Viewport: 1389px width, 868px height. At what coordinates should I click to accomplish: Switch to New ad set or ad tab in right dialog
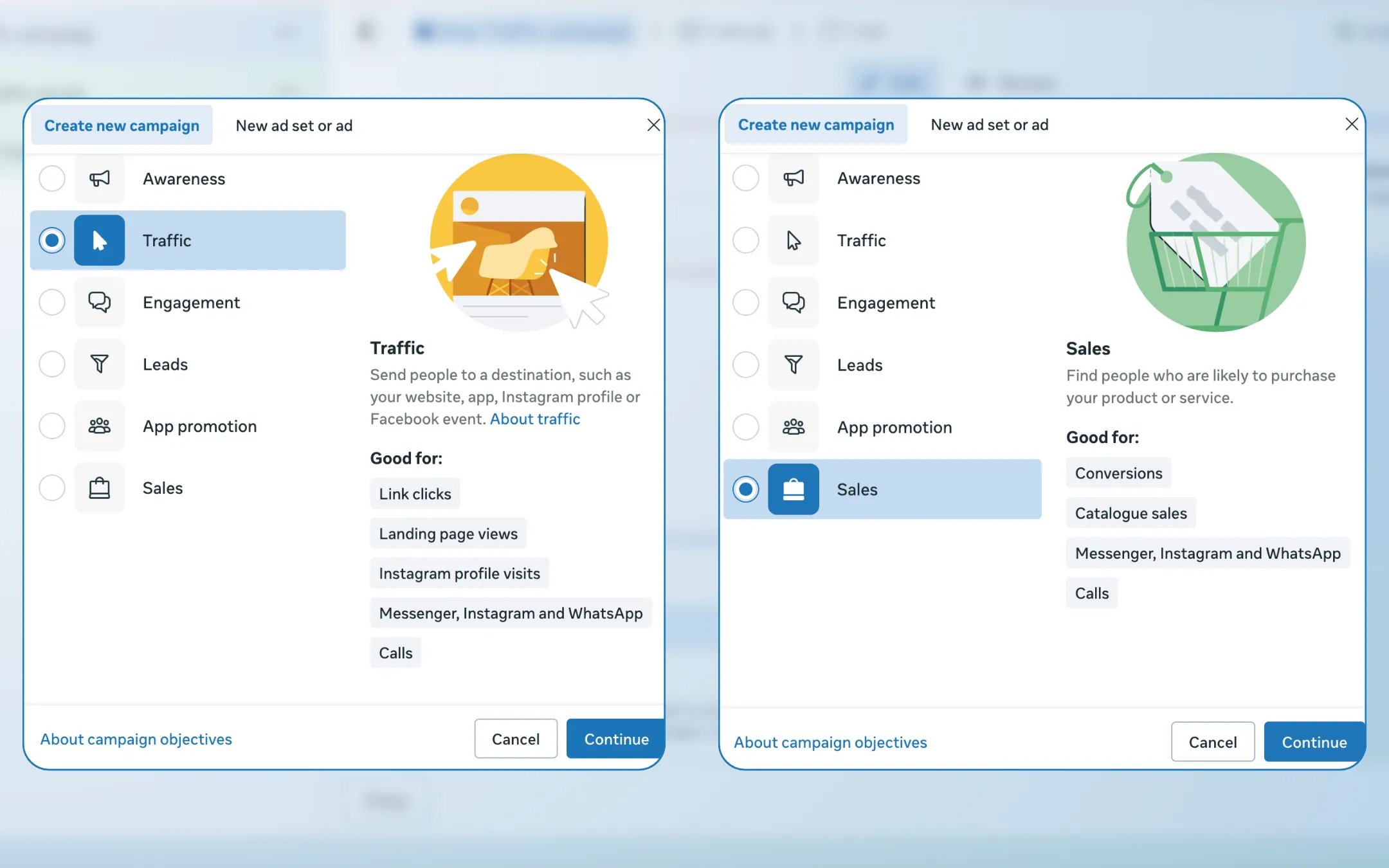click(x=989, y=125)
